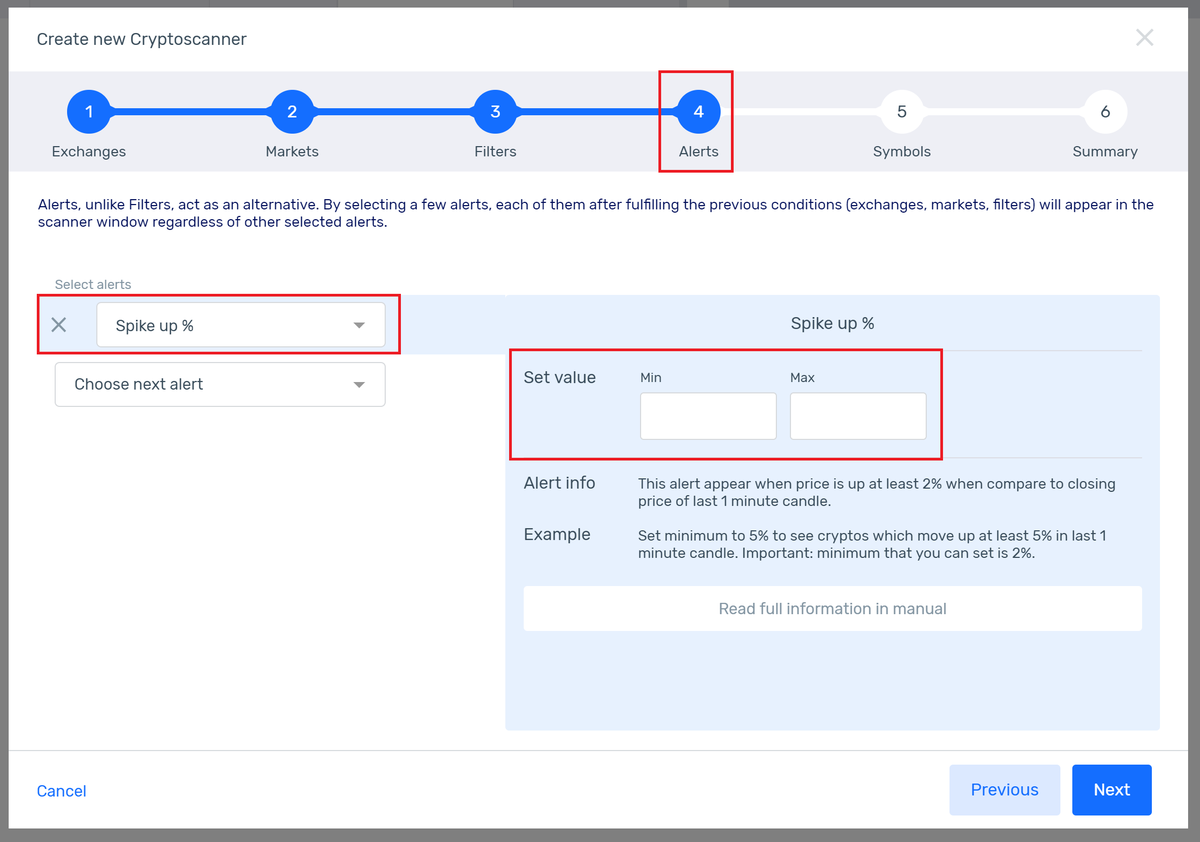Jump to step 6 Summary
Viewport: 1200px width, 842px height.
coord(1105,112)
